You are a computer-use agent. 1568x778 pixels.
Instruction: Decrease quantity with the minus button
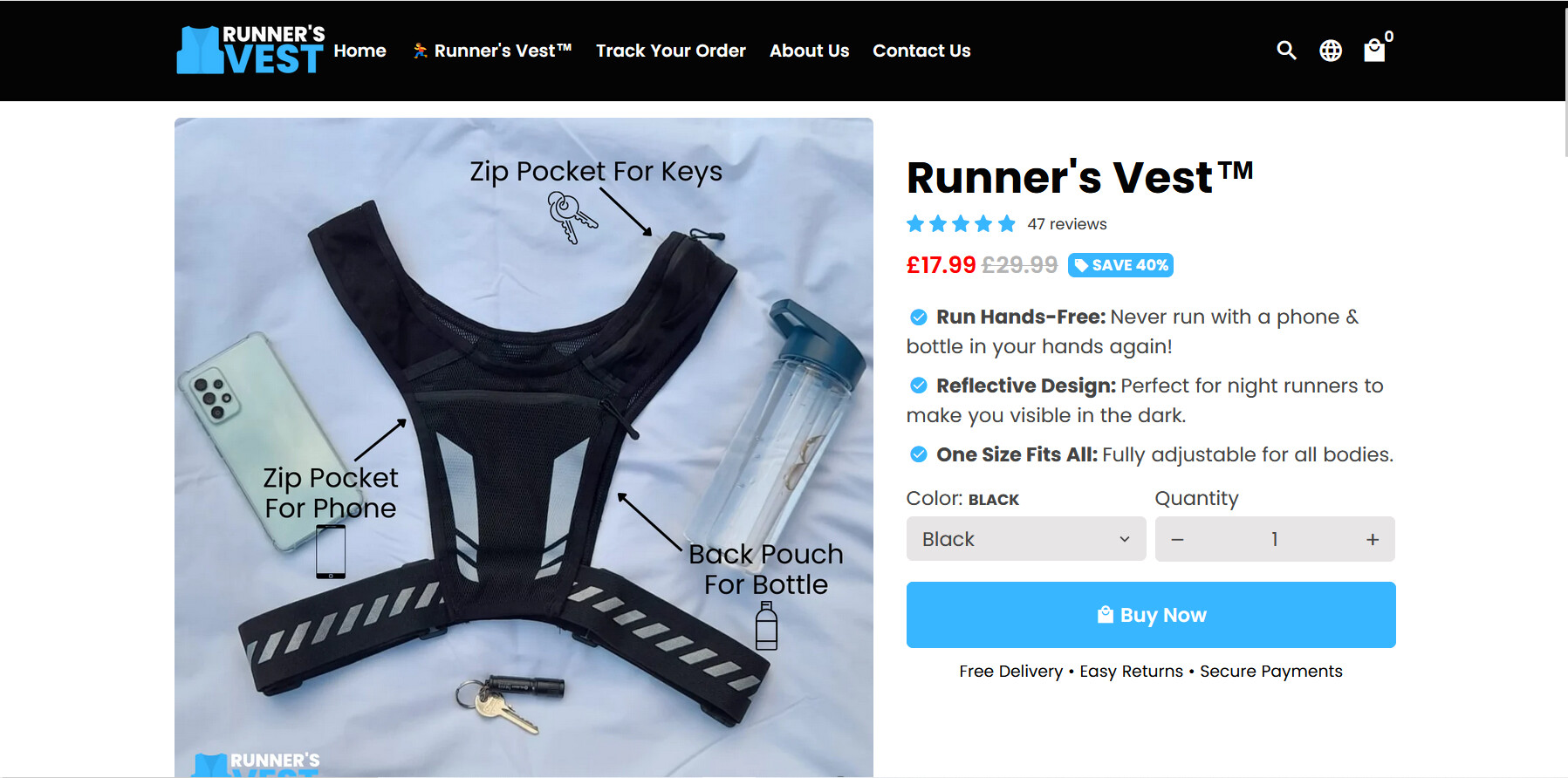(1177, 540)
